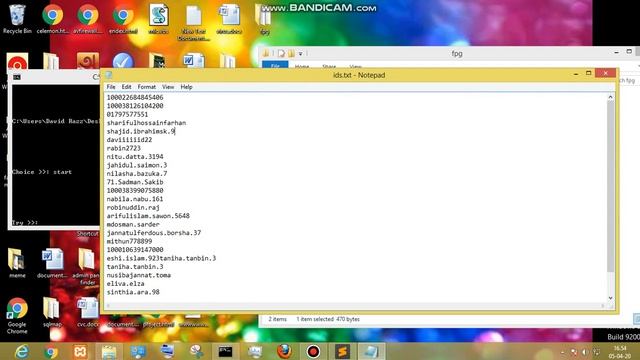Launch Internet Explorer from the taskbar
This screenshot has width=640, height=360.
pyautogui.click(x=21, y=351)
